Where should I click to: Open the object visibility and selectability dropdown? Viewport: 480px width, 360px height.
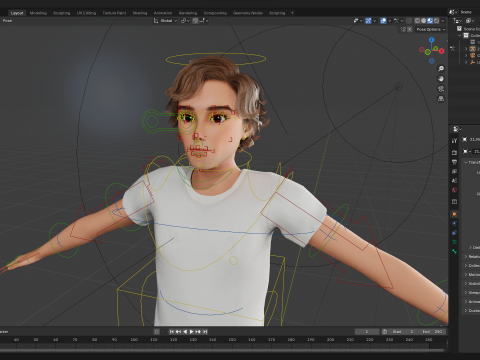click(358, 21)
